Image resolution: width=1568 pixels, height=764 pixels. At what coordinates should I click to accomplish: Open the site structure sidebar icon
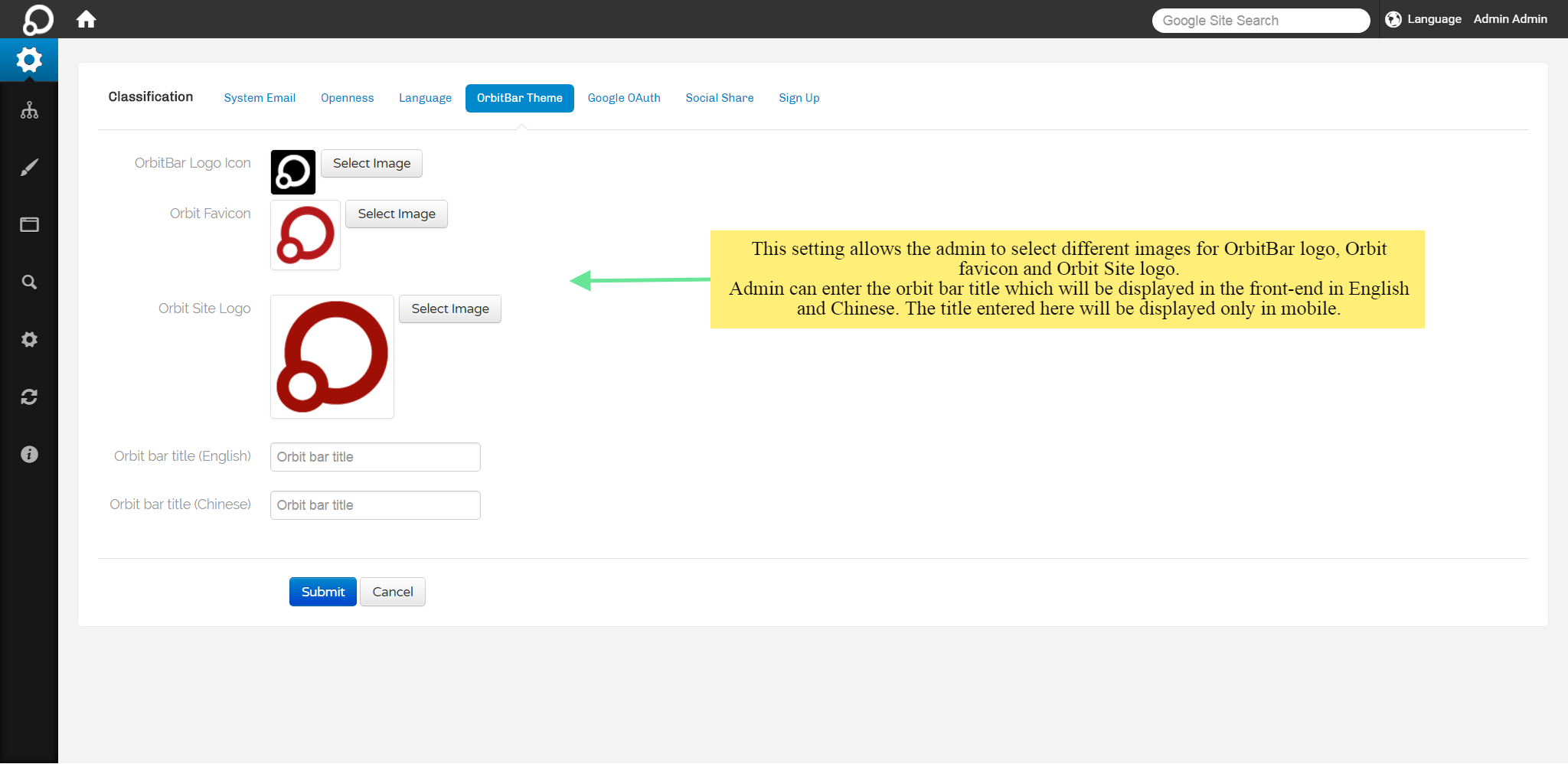pos(29,110)
